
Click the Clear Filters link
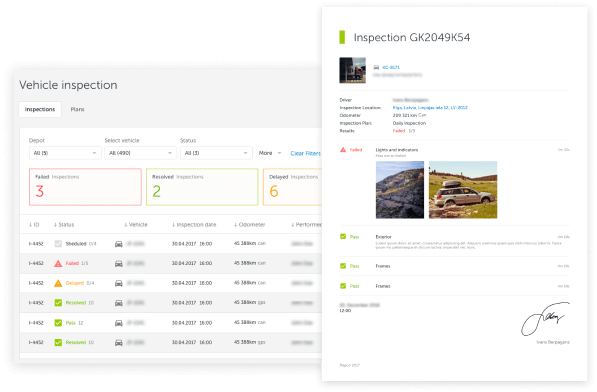coord(305,153)
